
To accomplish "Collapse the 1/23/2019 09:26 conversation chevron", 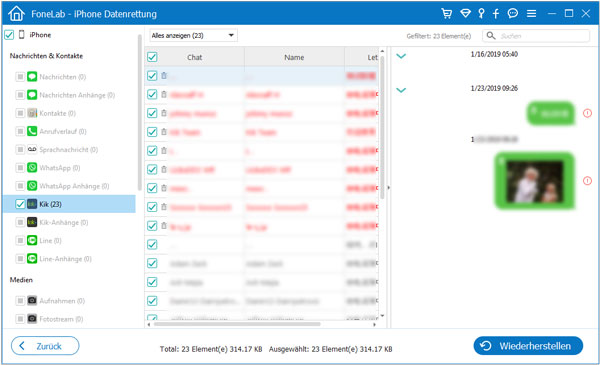I will (x=401, y=90).
